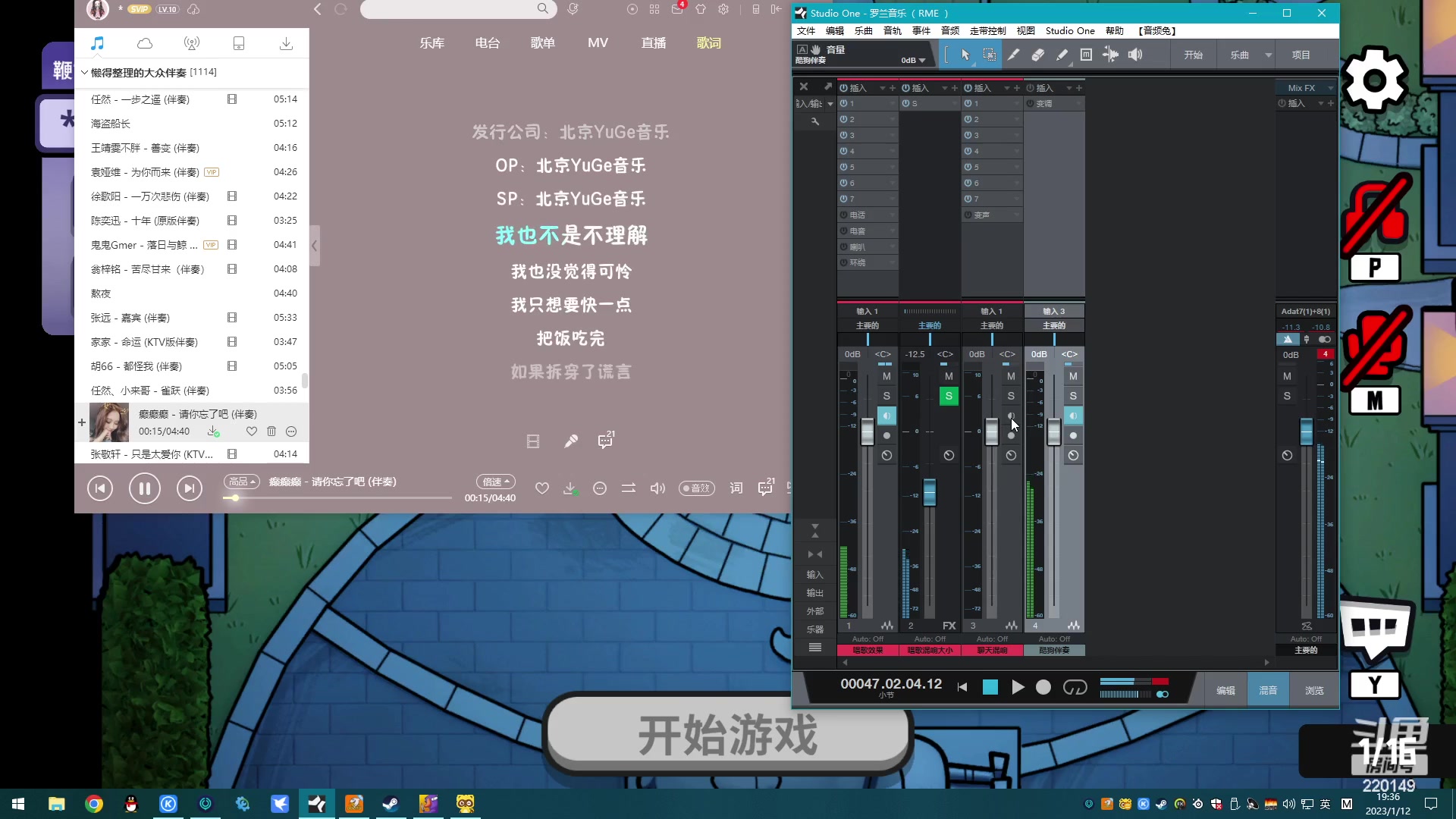This screenshot has width=1456, height=819.
Task: Open the downloads icon in player sidebar
Action: [286, 43]
